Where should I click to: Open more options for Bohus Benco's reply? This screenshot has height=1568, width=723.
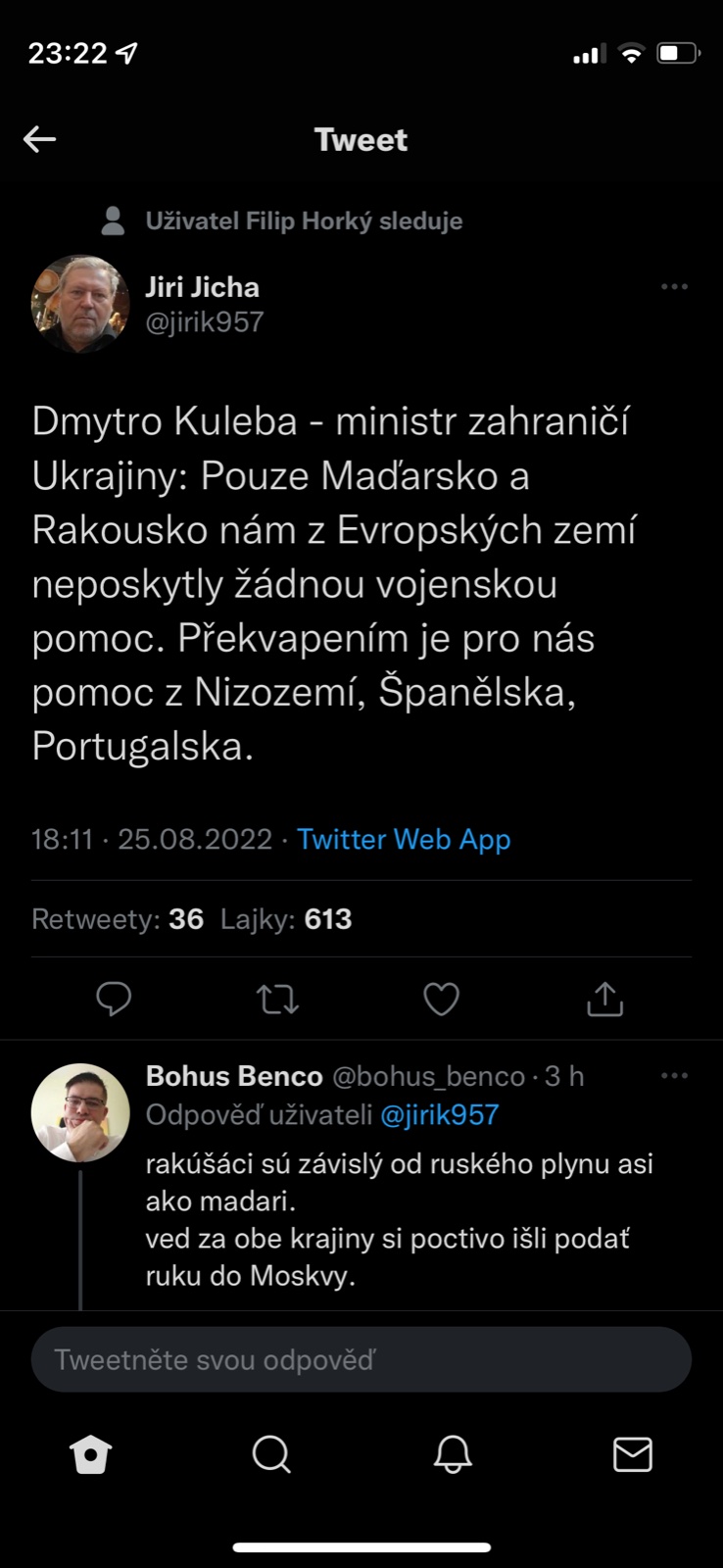coord(674,1076)
